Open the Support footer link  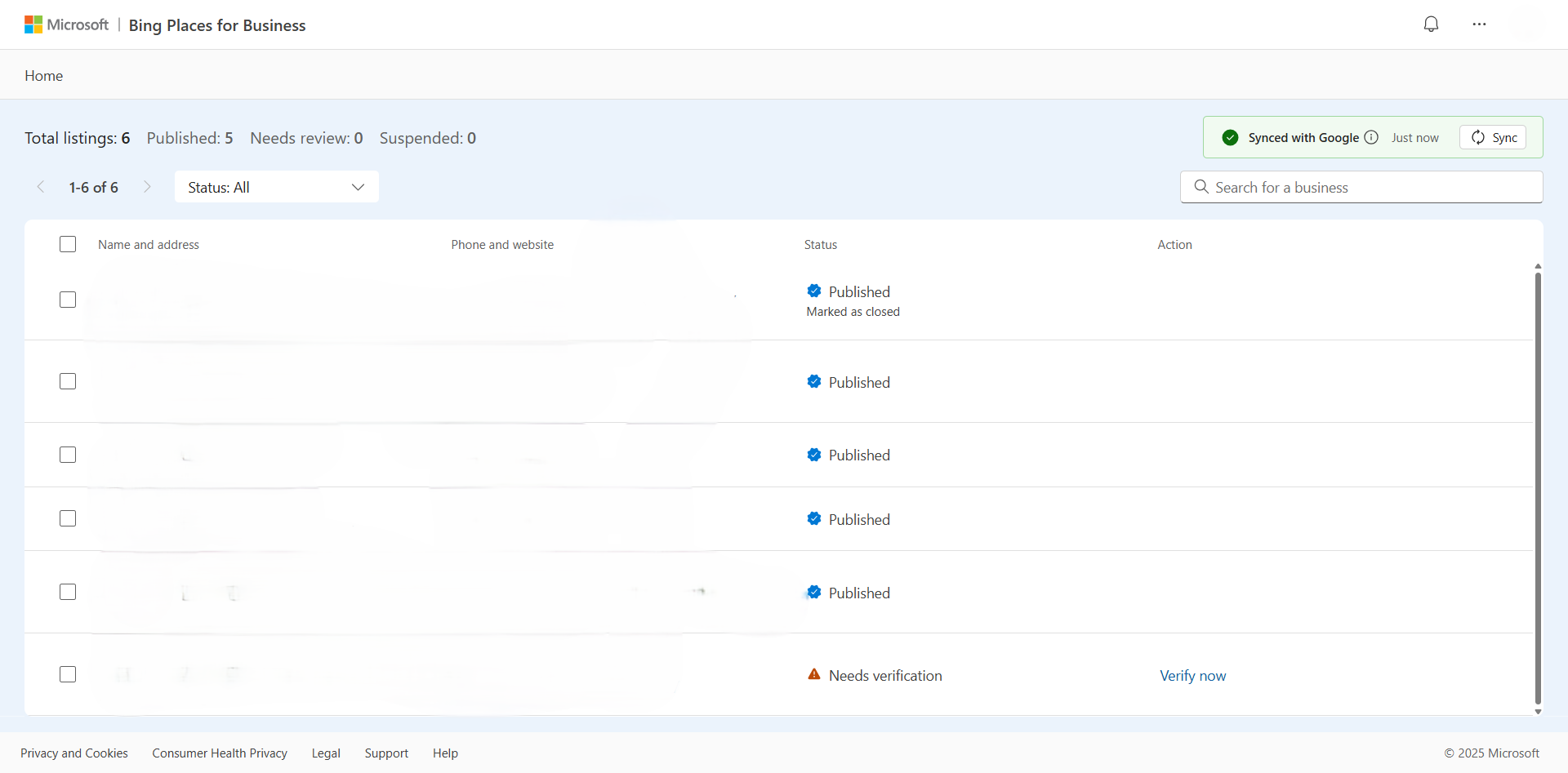pyautogui.click(x=386, y=753)
